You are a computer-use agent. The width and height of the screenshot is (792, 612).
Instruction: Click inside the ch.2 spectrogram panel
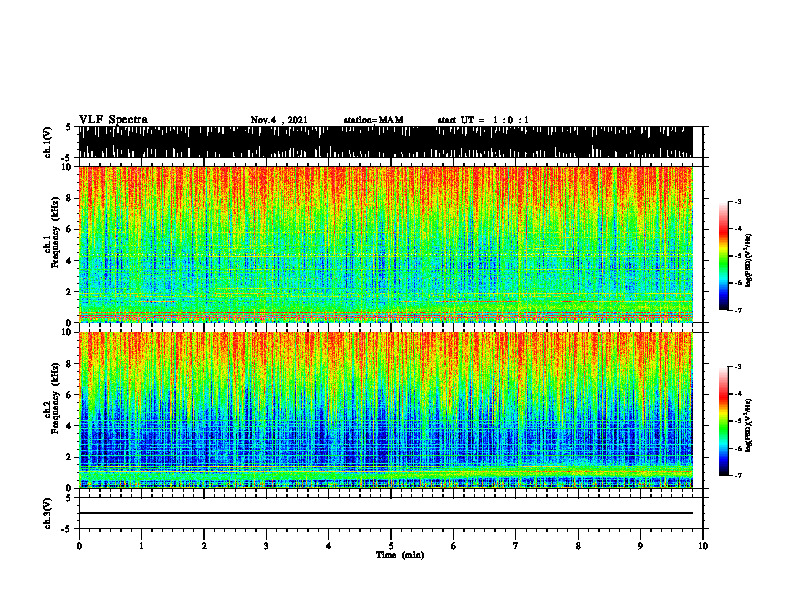pyautogui.click(x=386, y=410)
